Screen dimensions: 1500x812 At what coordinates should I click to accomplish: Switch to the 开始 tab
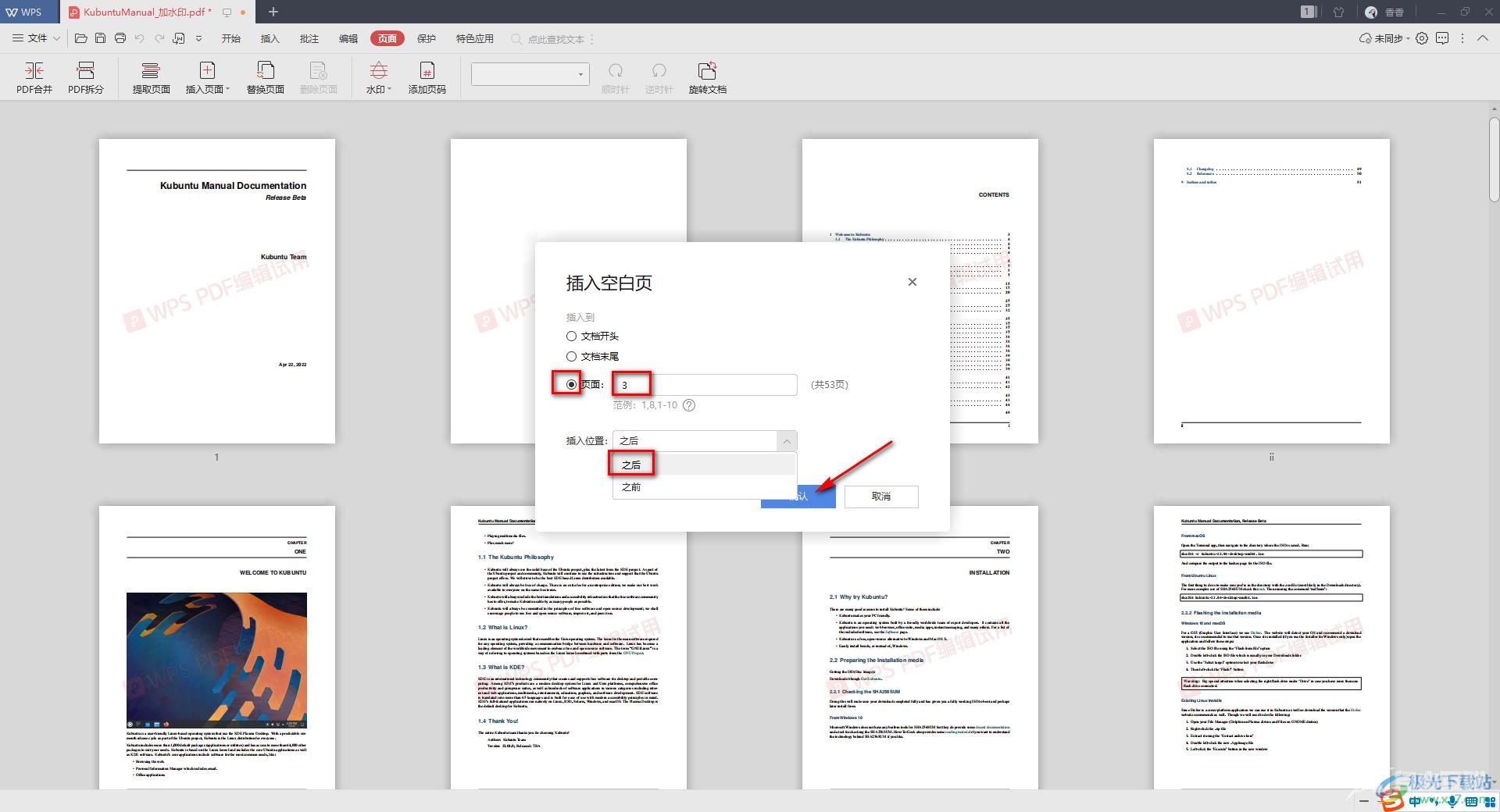pyautogui.click(x=231, y=38)
